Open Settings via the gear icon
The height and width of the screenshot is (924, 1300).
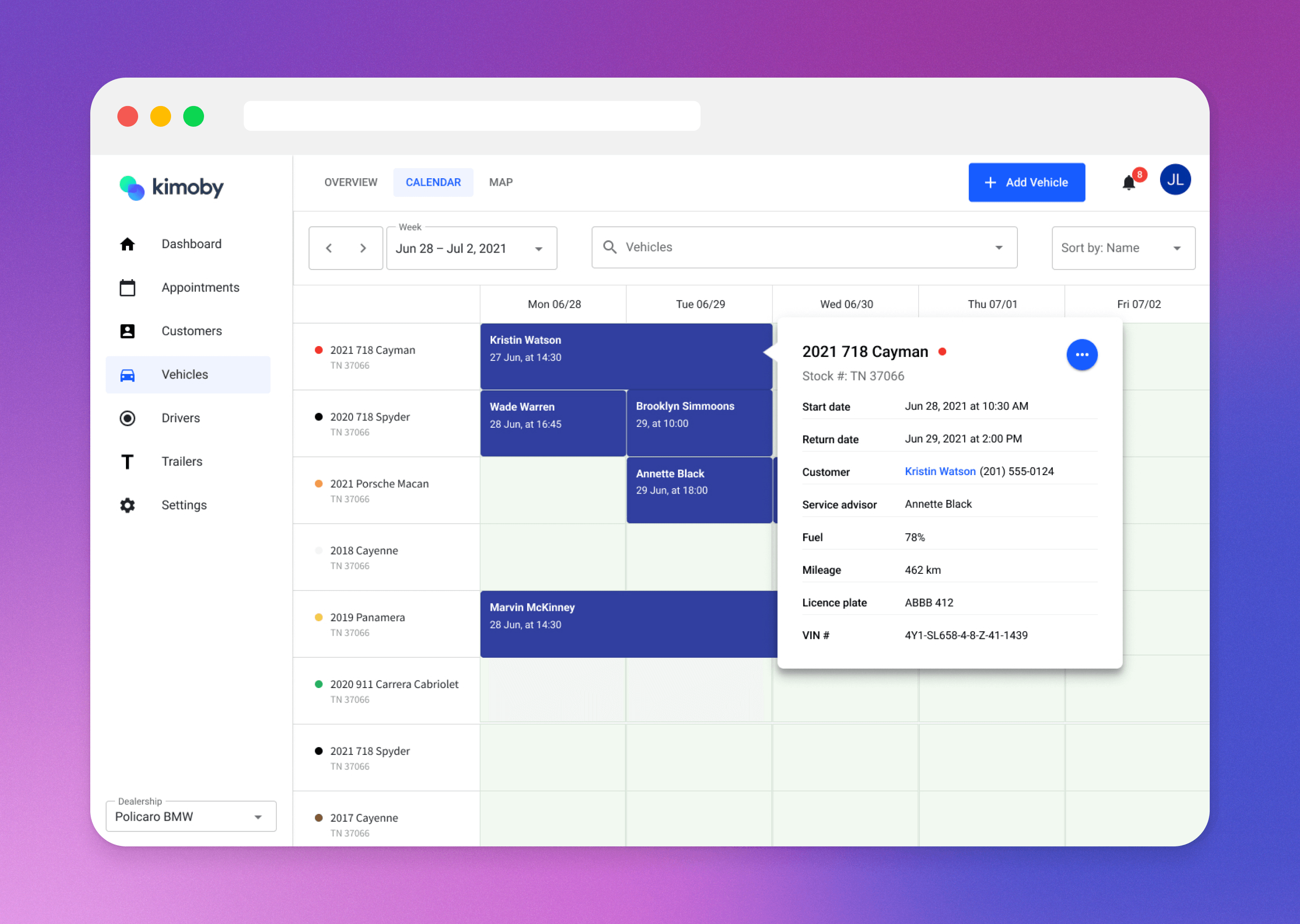point(127,505)
